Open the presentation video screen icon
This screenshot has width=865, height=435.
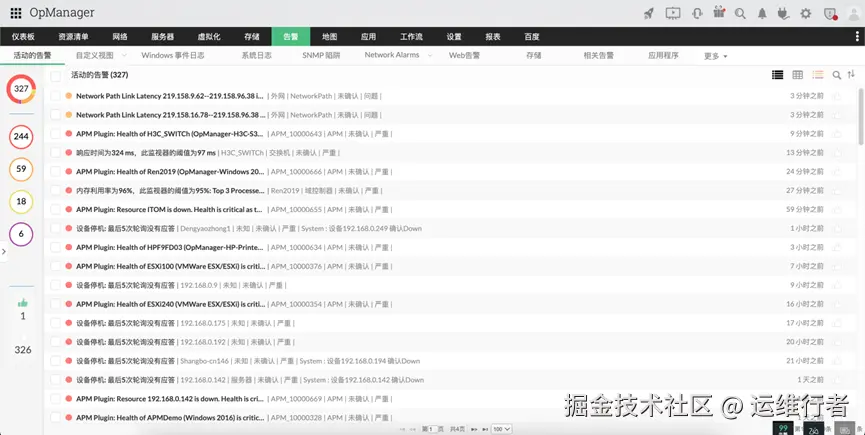click(672, 13)
